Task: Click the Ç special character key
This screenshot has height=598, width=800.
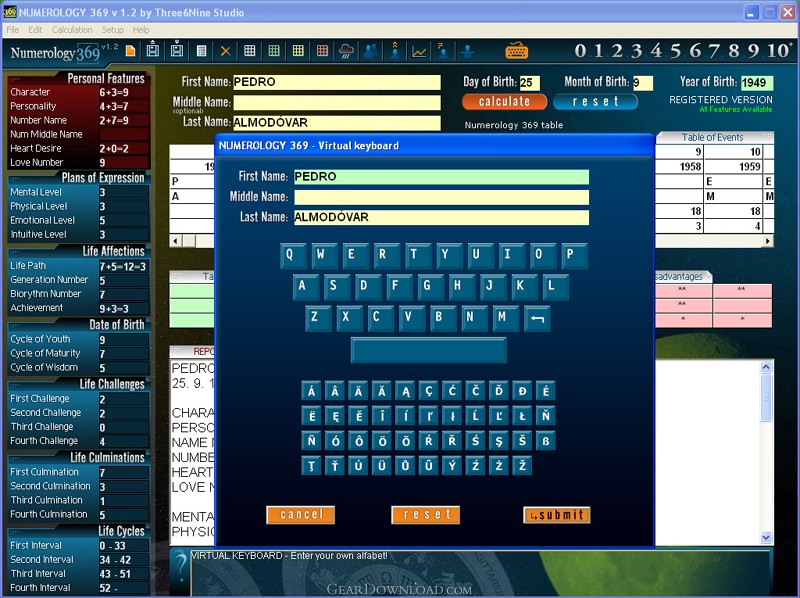Action: tap(429, 391)
